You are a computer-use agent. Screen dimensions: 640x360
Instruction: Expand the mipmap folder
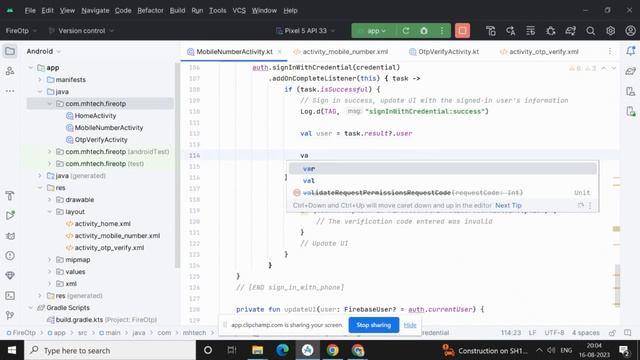49,260
